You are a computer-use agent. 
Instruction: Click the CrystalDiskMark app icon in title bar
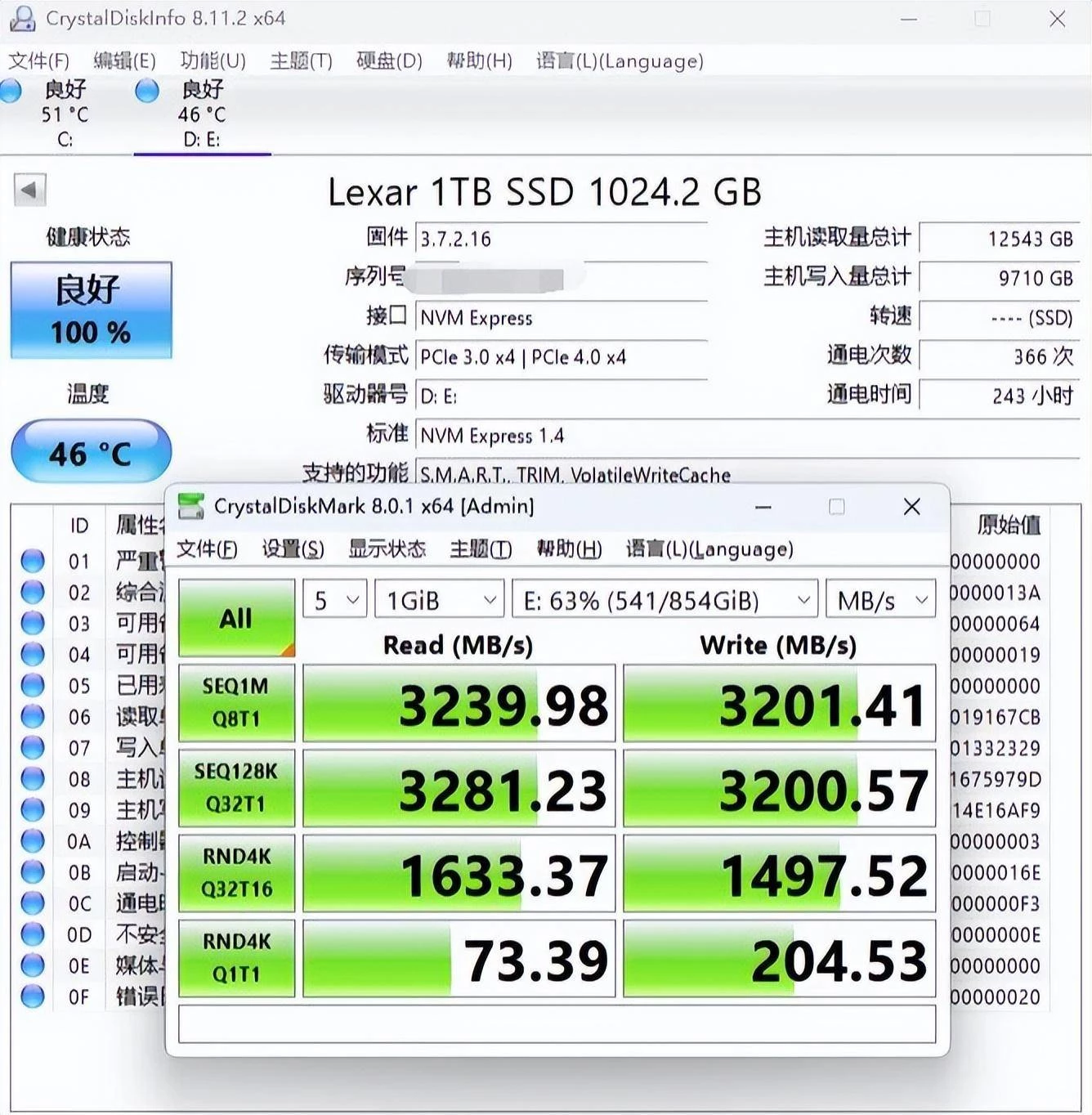191,506
